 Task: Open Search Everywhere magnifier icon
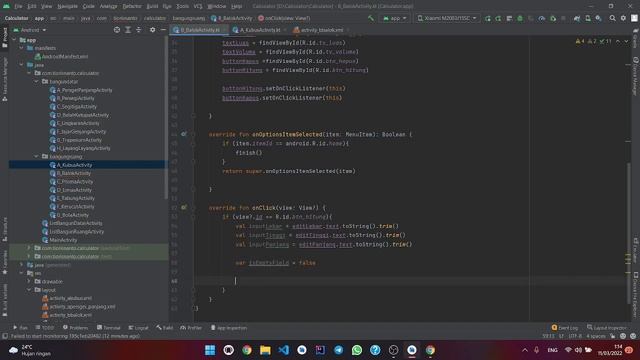tap(612, 18)
